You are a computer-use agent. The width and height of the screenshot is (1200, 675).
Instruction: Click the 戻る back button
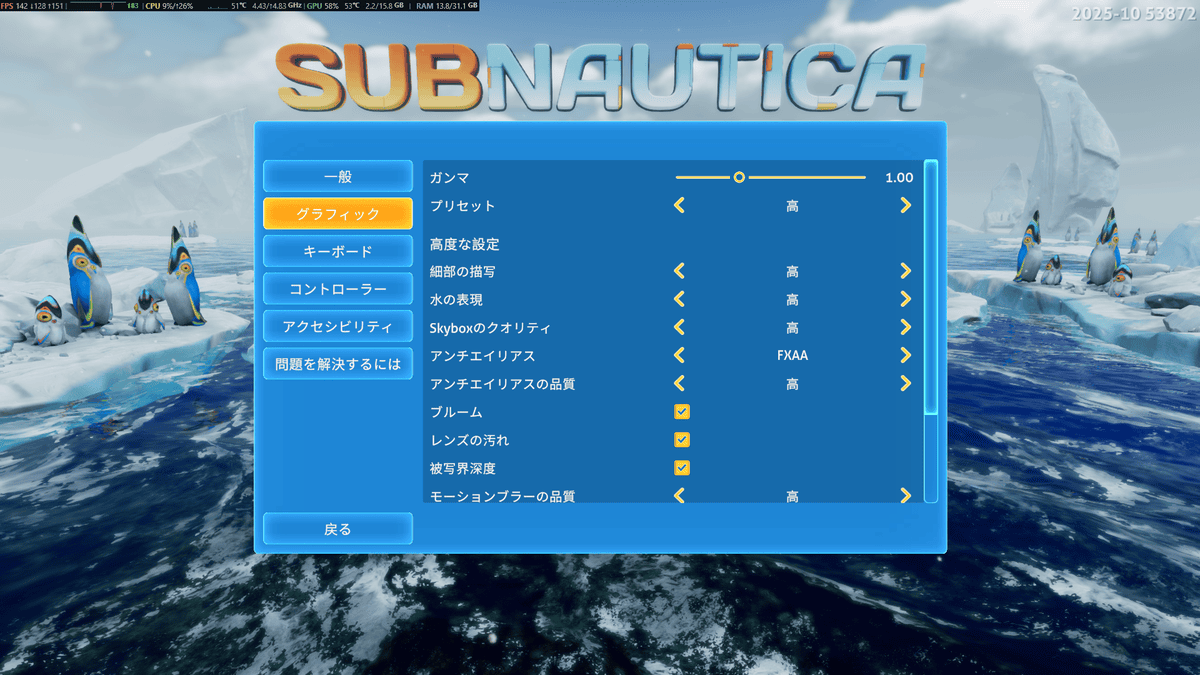click(x=338, y=528)
